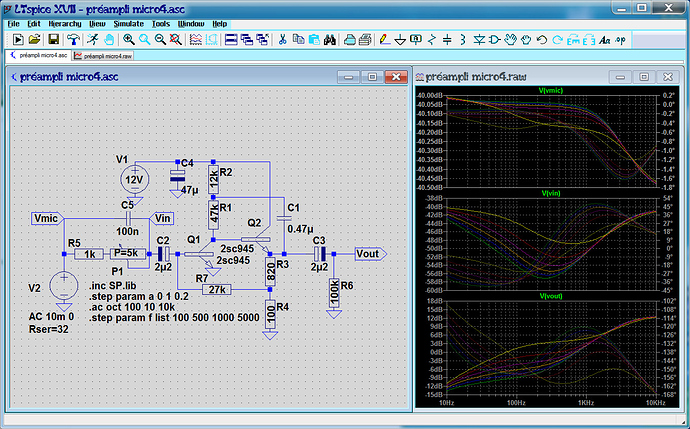The width and height of the screenshot is (690, 429).
Task: Select the Component gate-shaped icon
Action: click(x=494, y=40)
